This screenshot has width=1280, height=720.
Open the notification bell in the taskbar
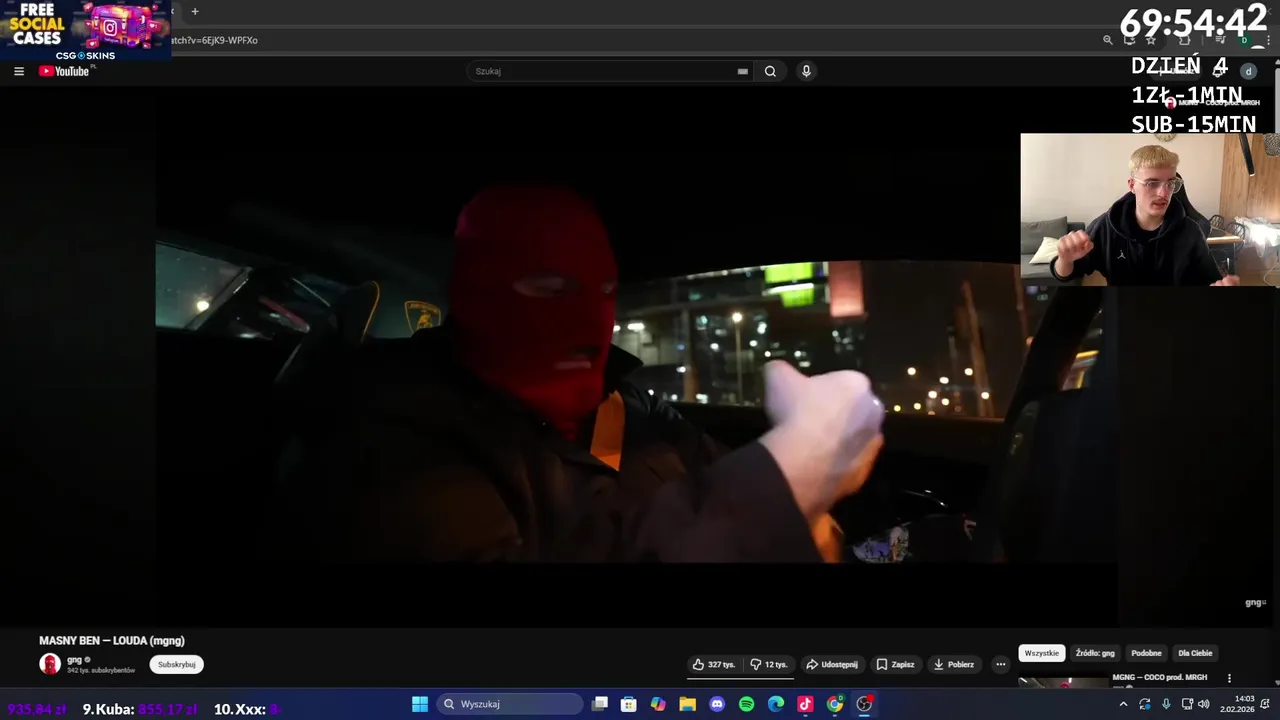coord(1266,704)
